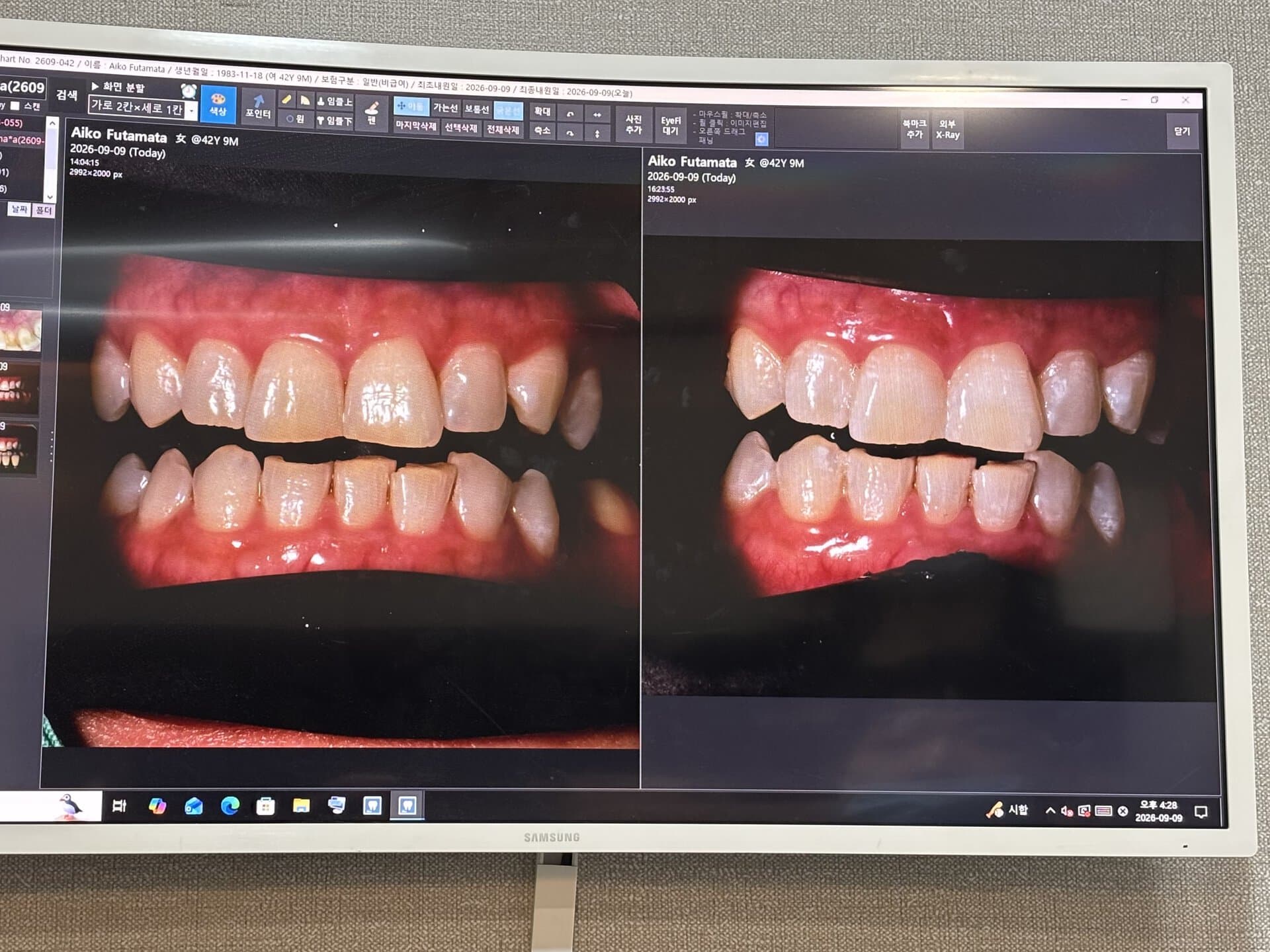Screen dimensions: 1270x952
Task: Click 사진 추가 add photo button
Action: [x=633, y=124]
